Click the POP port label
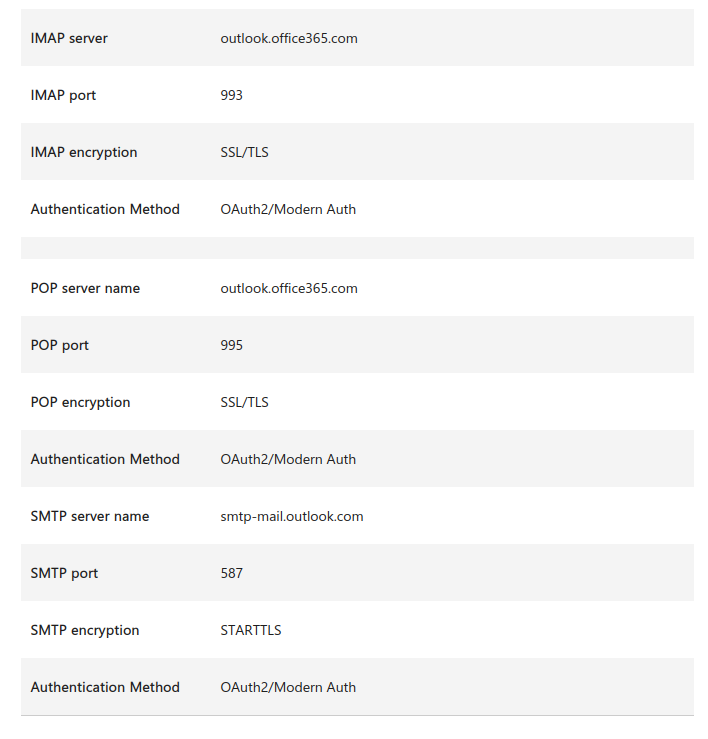This screenshot has width=708, height=739. click(60, 345)
